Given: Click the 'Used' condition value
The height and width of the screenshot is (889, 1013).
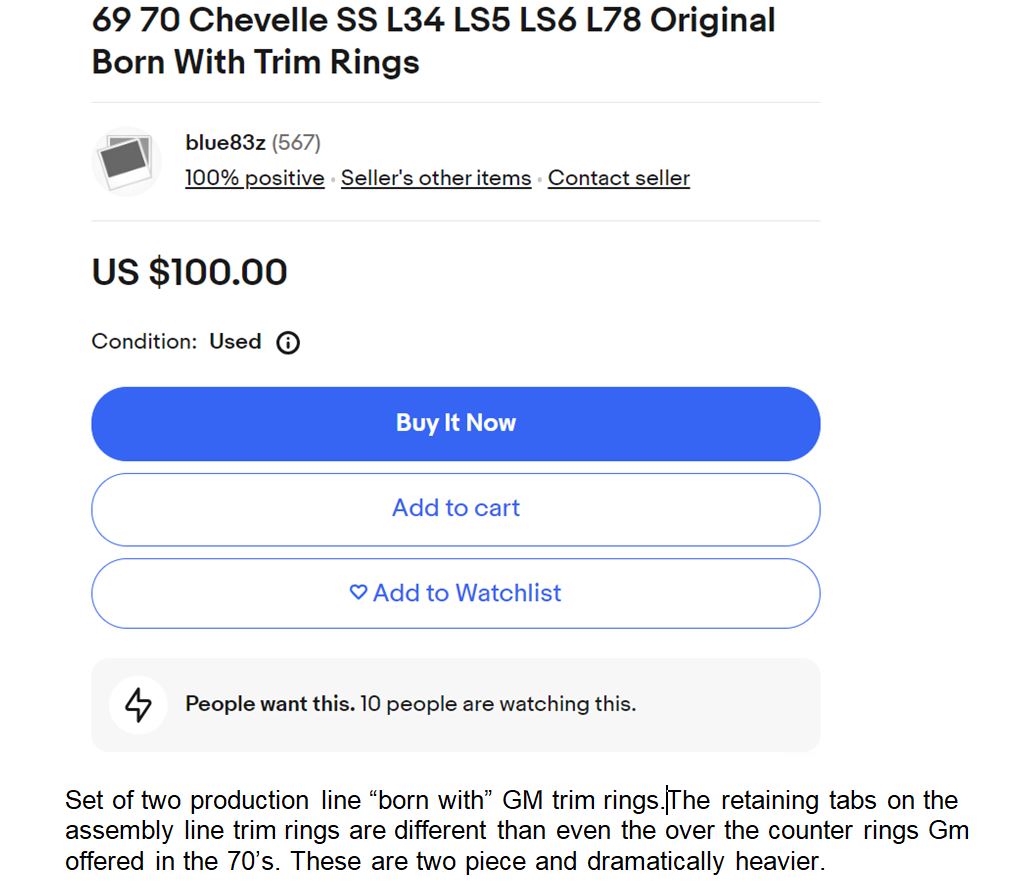Looking at the screenshot, I should [x=235, y=342].
